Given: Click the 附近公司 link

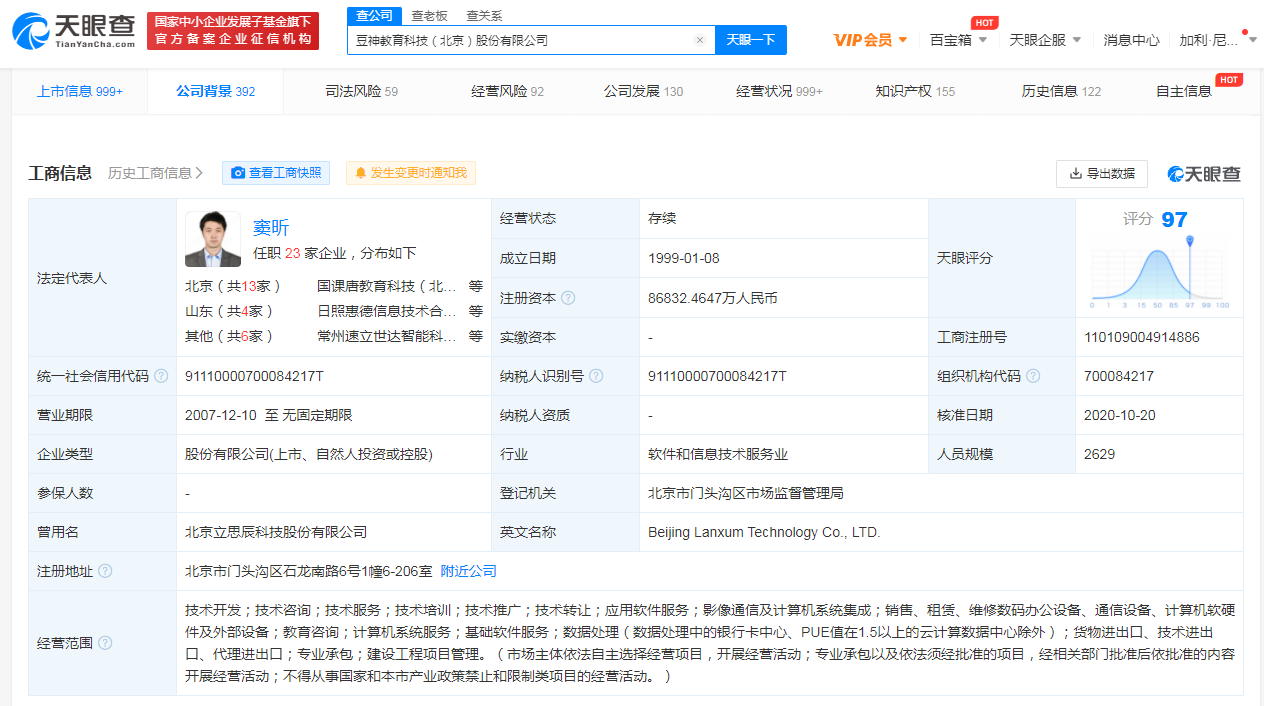Looking at the screenshot, I should pyautogui.click(x=469, y=571).
